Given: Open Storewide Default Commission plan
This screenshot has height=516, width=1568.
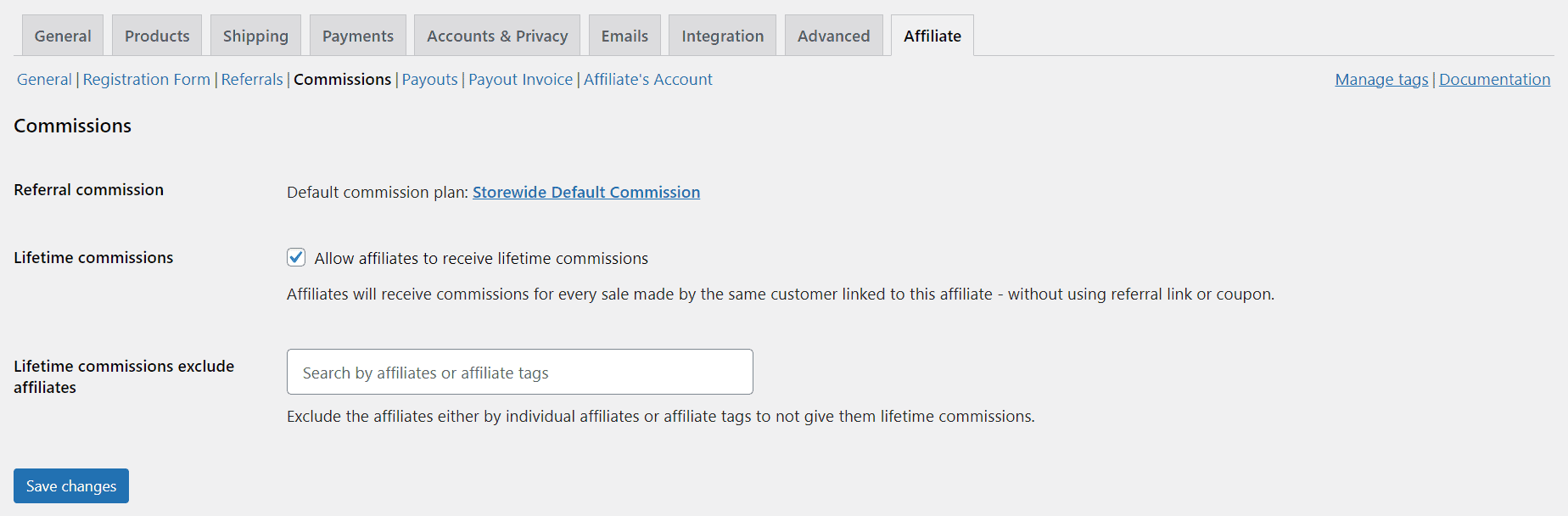Looking at the screenshot, I should pyautogui.click(x=585, y=192).
